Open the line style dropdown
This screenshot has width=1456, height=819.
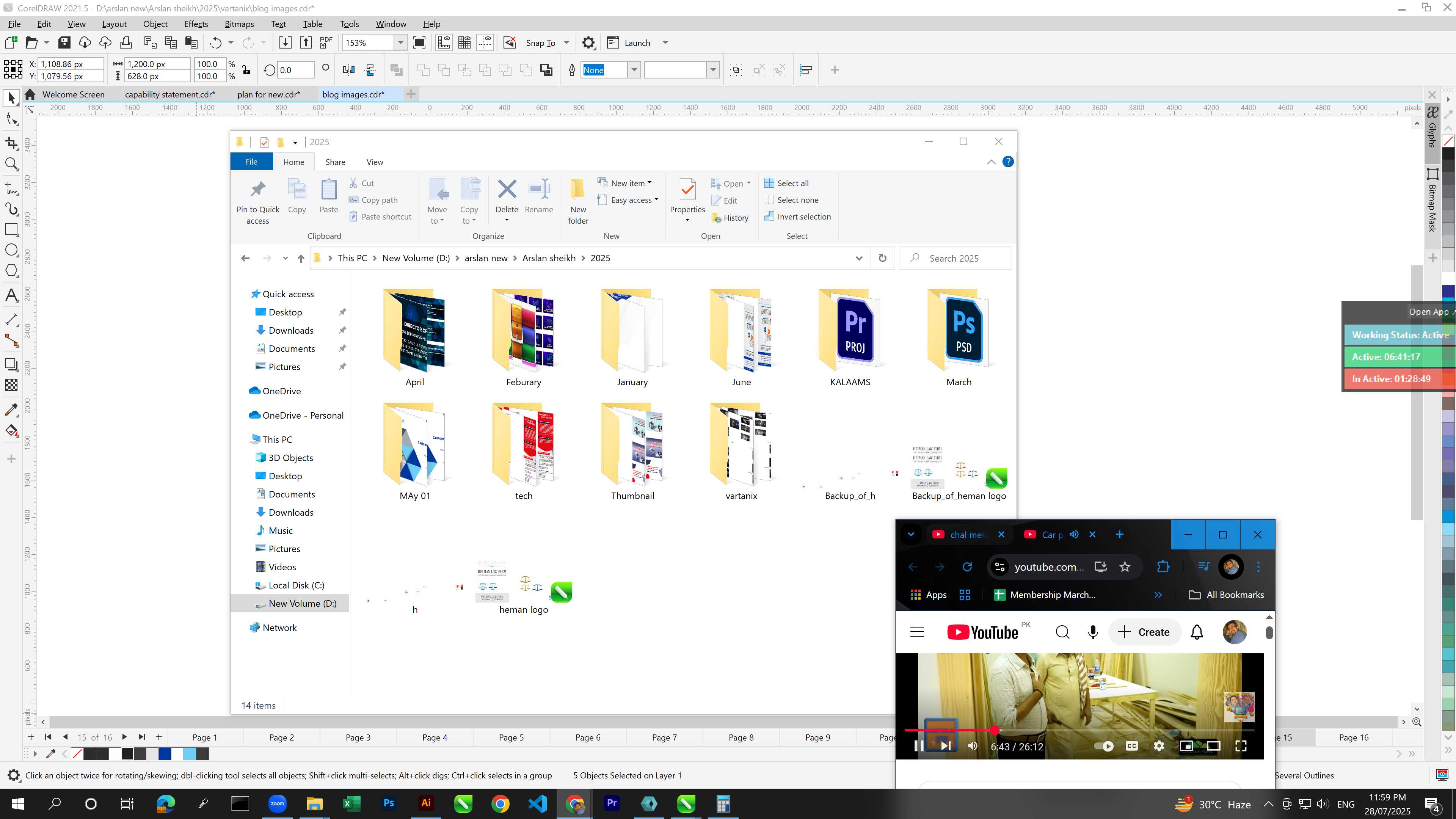tap(713, 69)
